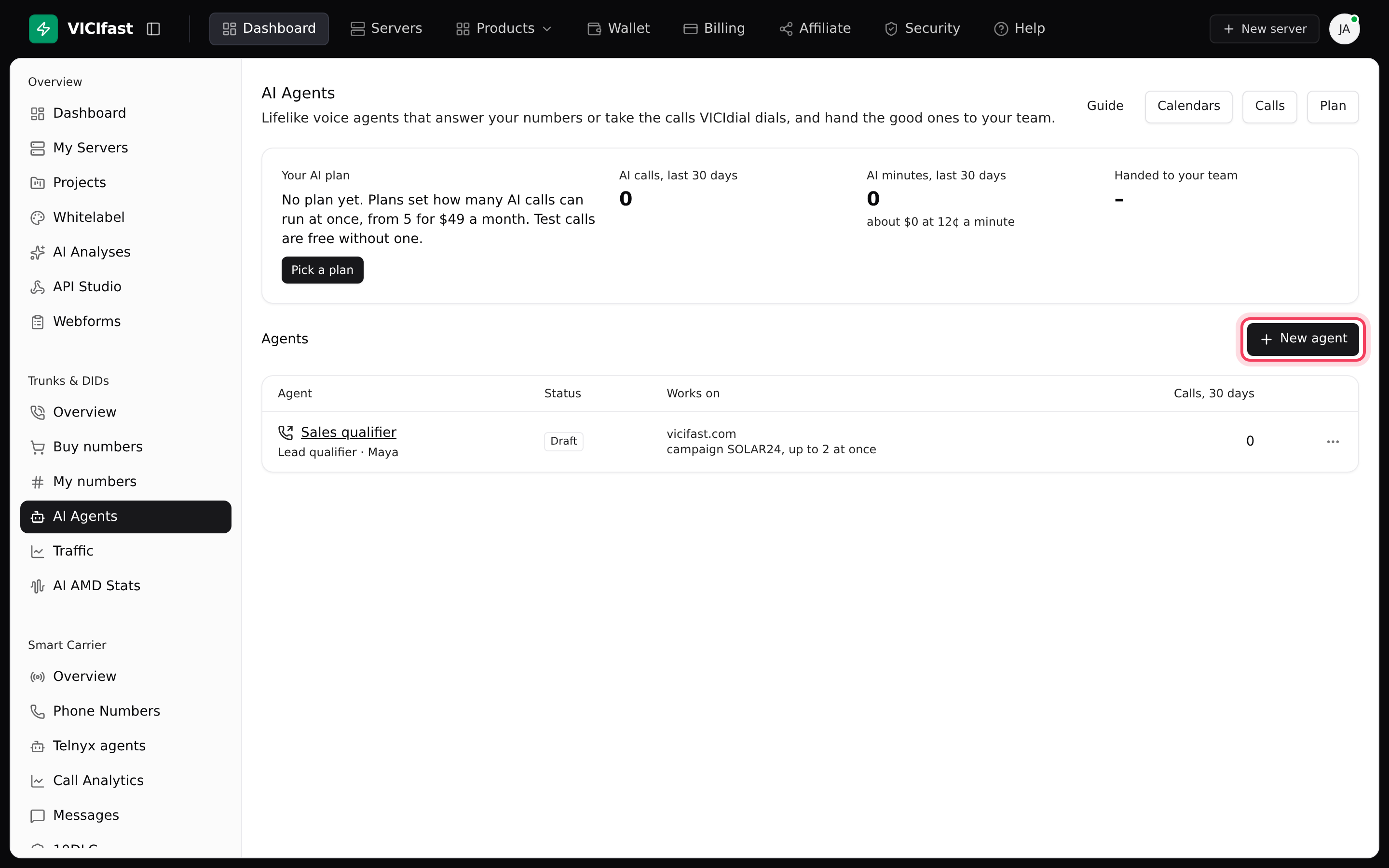
Task: Open the Sales qualifier agent link
Action: [x=348, y=432]
